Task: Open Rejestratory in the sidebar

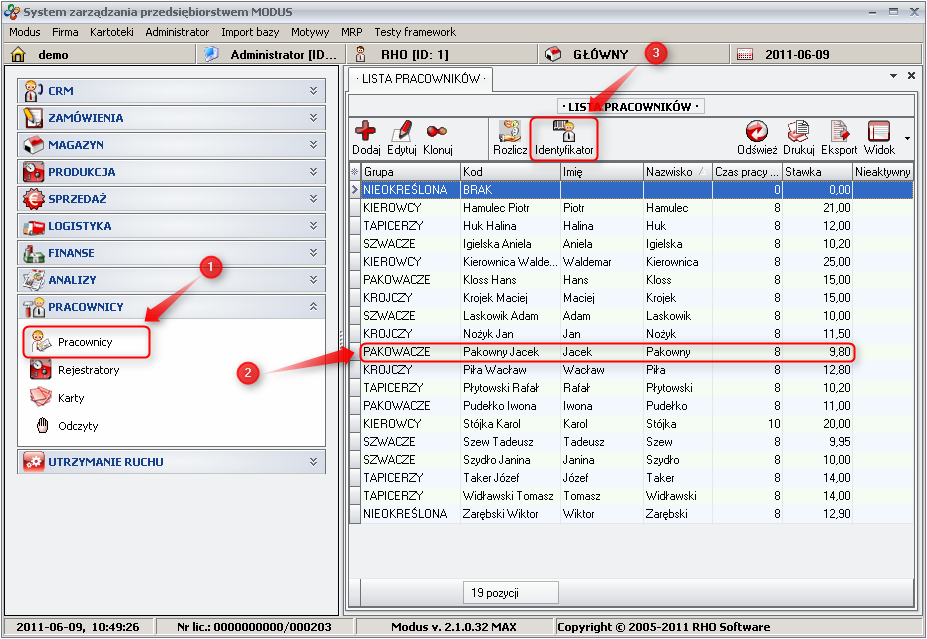Action: coord(88,370)
